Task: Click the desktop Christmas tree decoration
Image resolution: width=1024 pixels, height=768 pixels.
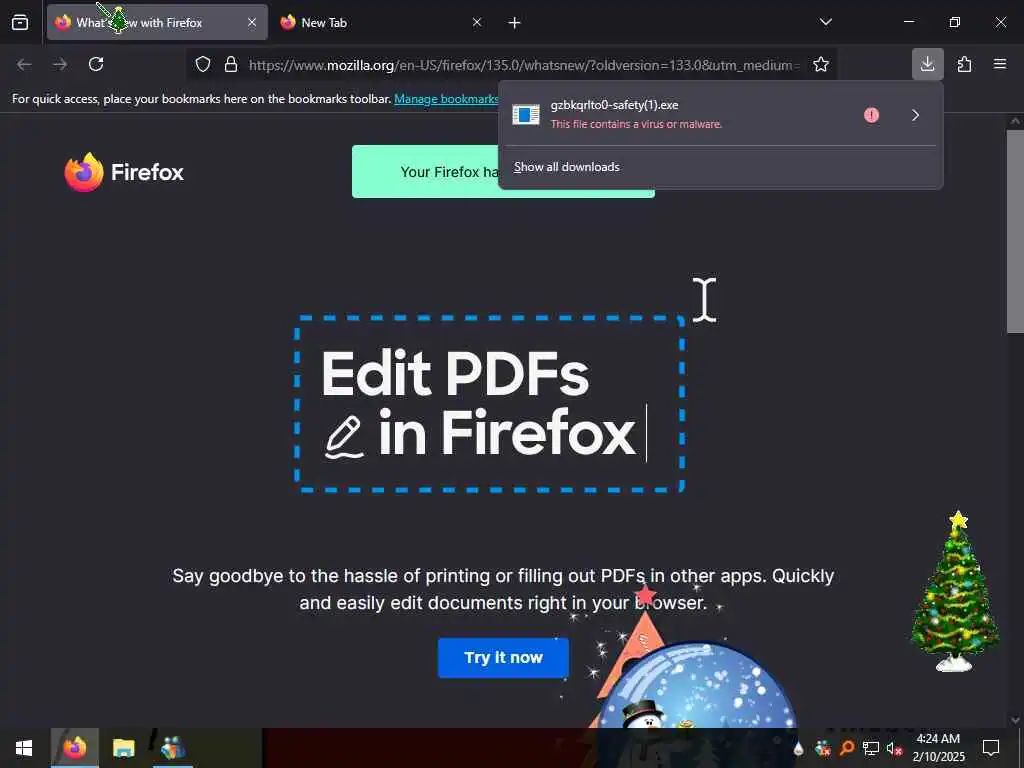Action: (955, 591)
